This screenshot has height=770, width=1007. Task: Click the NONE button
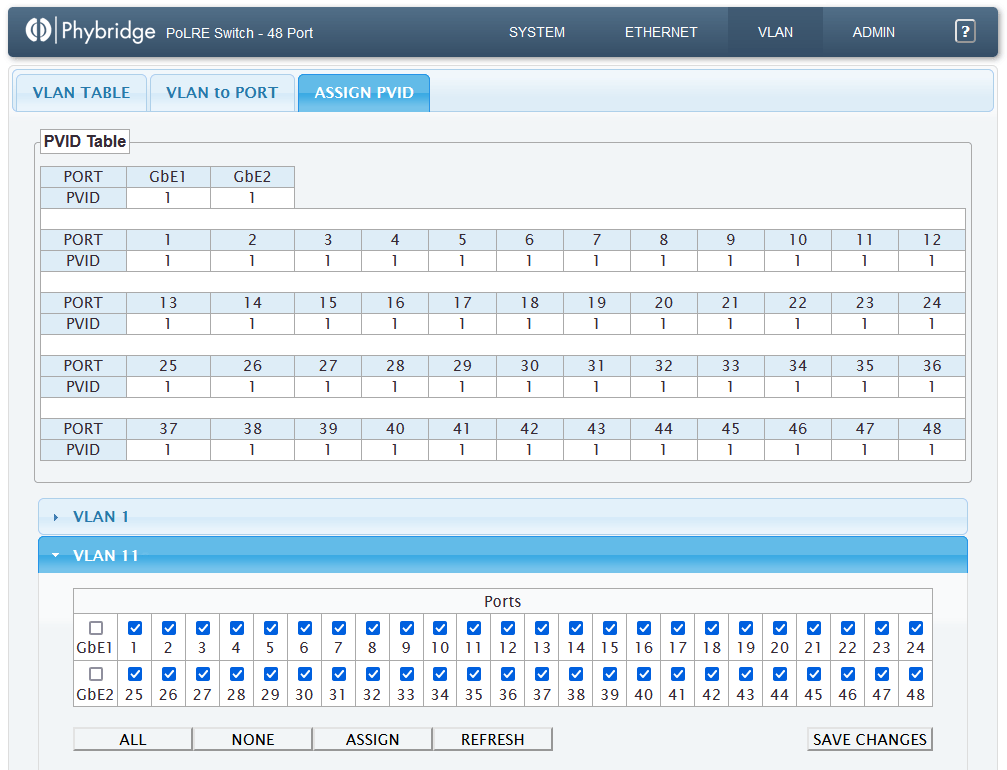(253, 739)
